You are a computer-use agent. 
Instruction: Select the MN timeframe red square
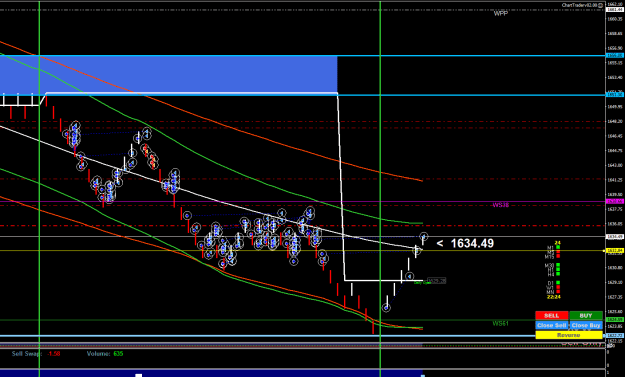558,292
